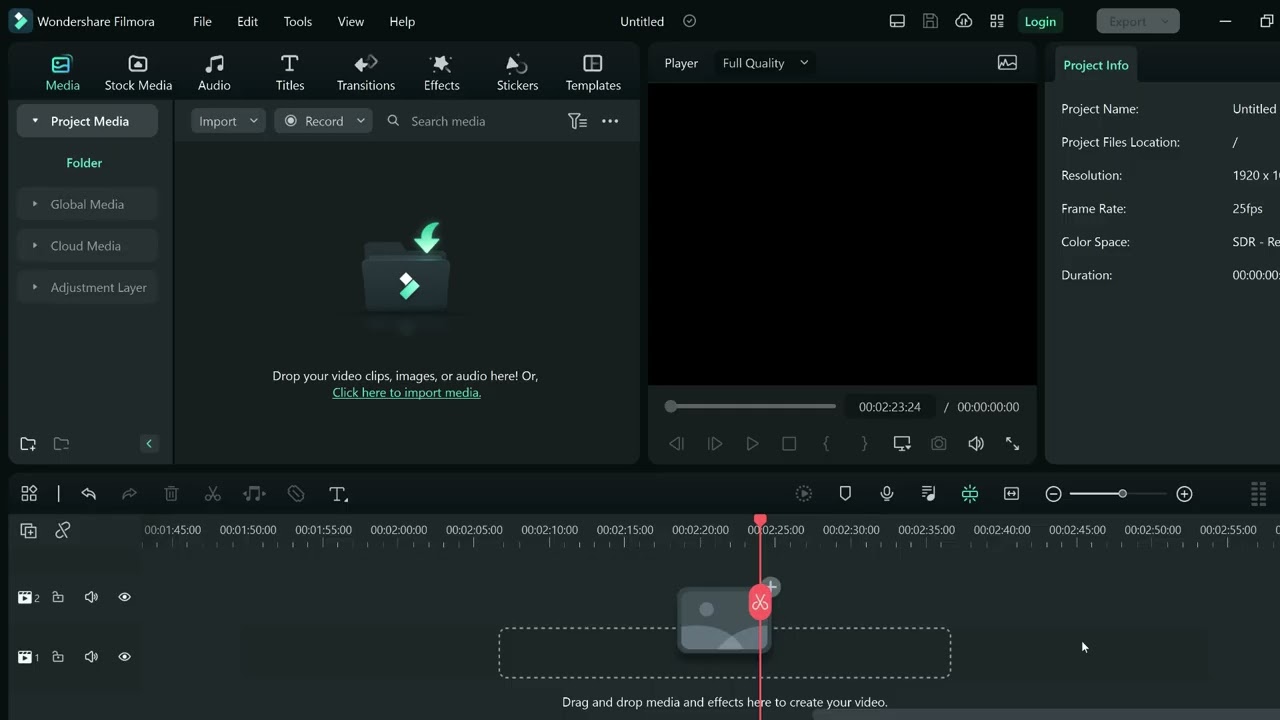Switch to the Audio tab
The height and width of the screenshot is (720, 1280).
coord(214,73)
